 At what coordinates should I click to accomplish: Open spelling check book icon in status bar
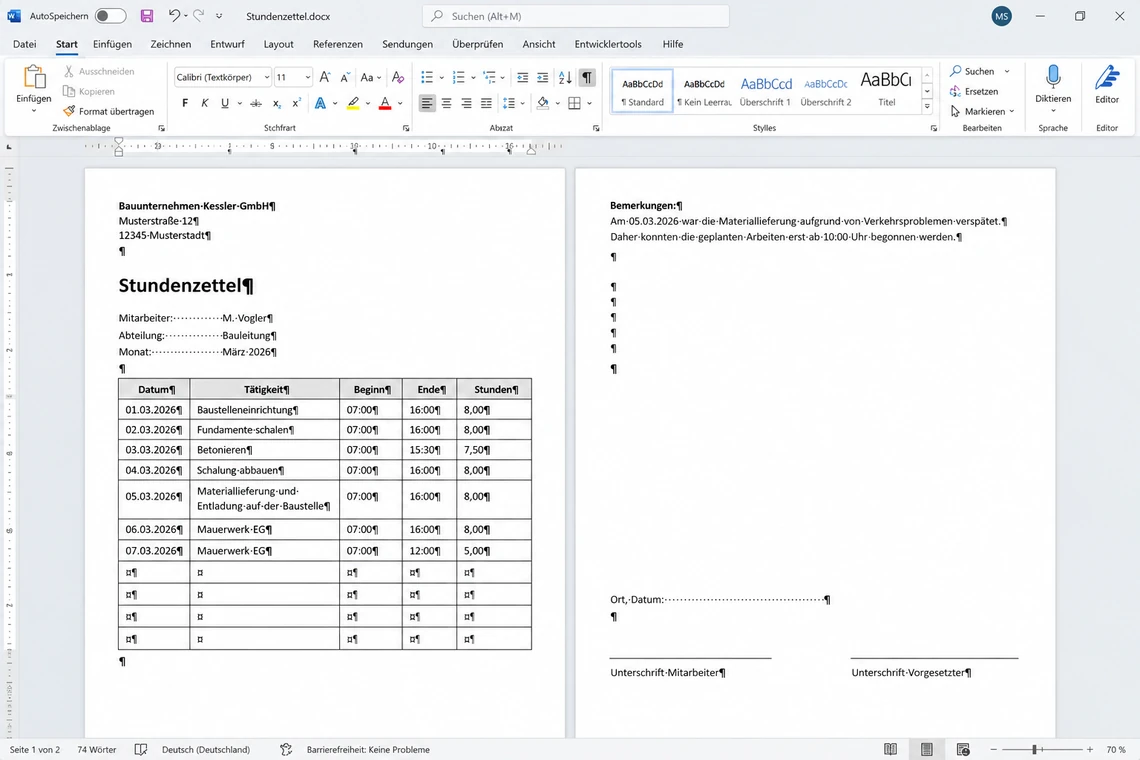pos(141,749)
